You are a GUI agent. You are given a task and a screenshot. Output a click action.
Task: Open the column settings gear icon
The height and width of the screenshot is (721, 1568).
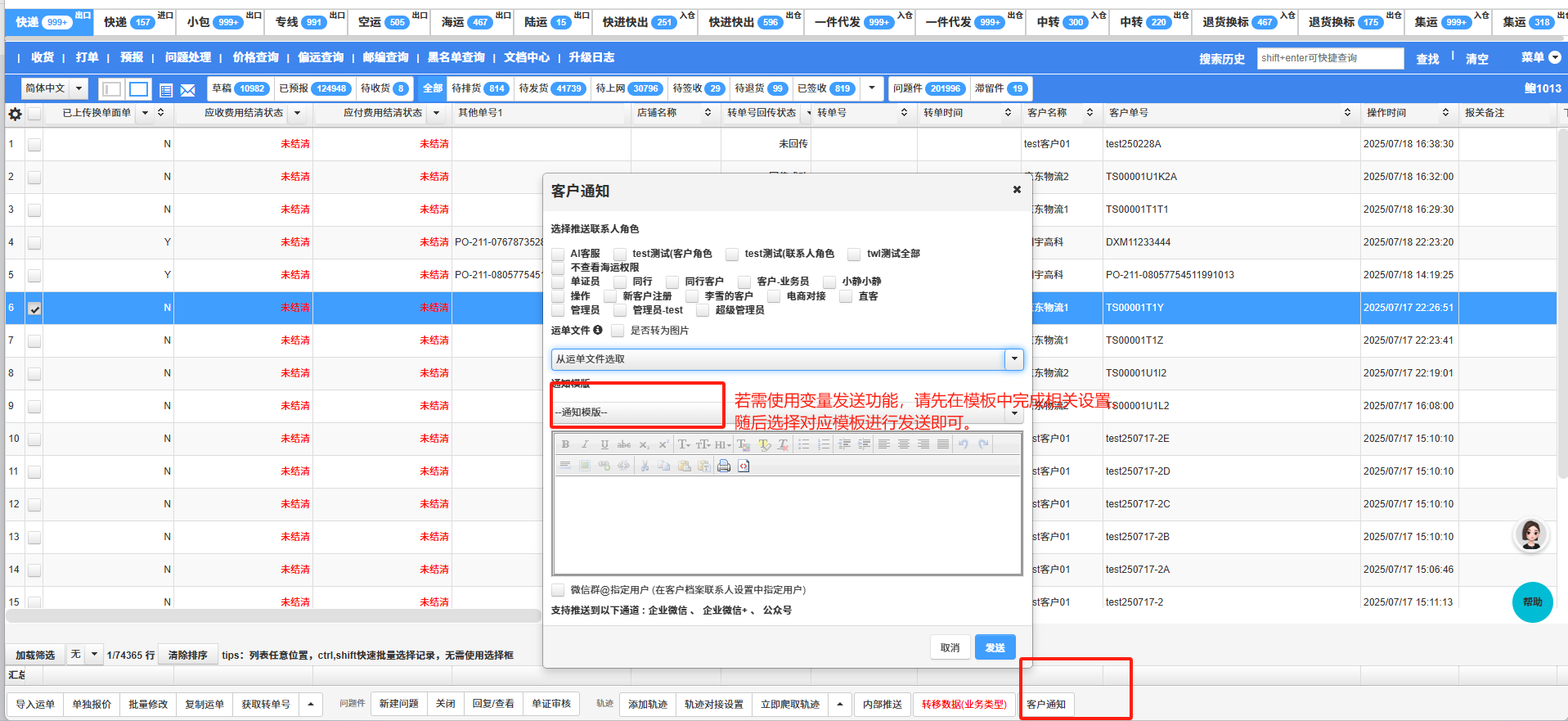pos(15,114)
